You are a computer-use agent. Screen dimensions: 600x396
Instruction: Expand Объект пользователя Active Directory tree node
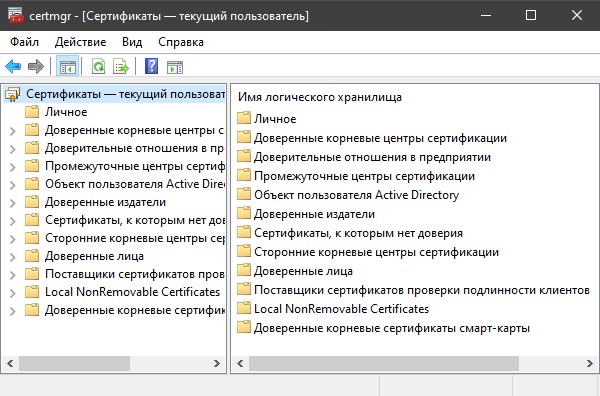[x=13, y=185]
